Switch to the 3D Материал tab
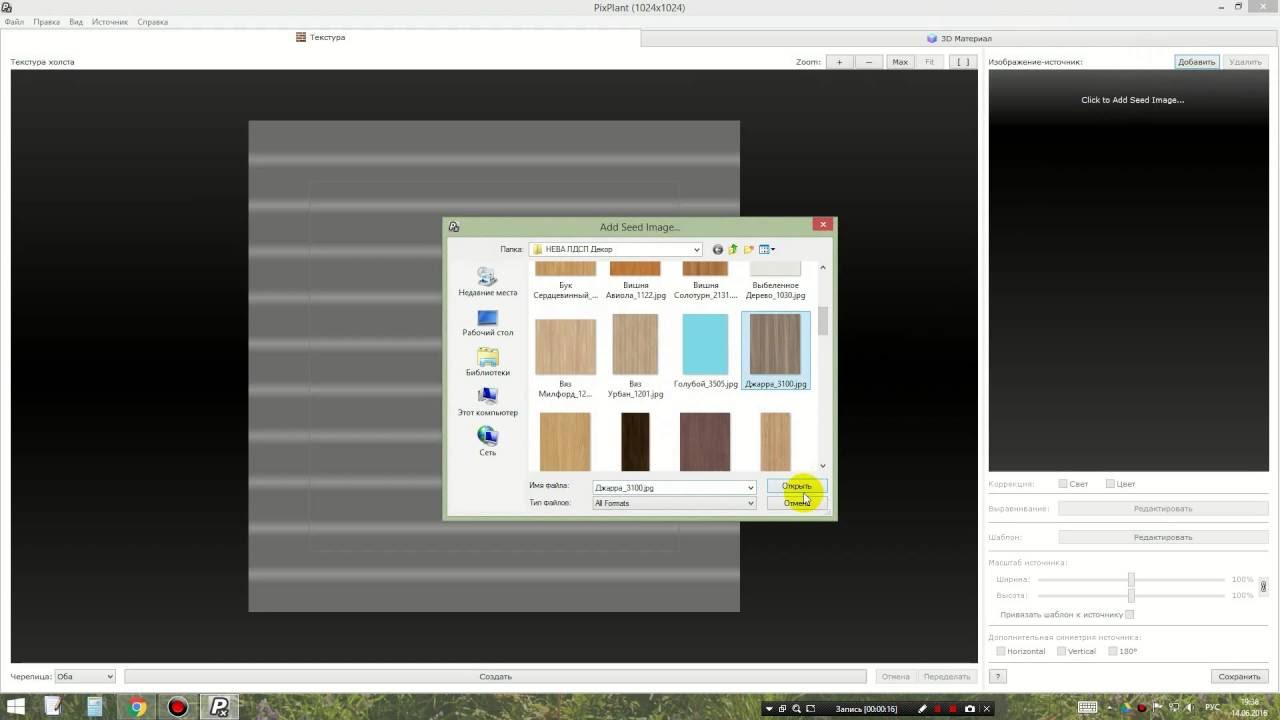Screen dimensions: 1280x720 [959, 38]
